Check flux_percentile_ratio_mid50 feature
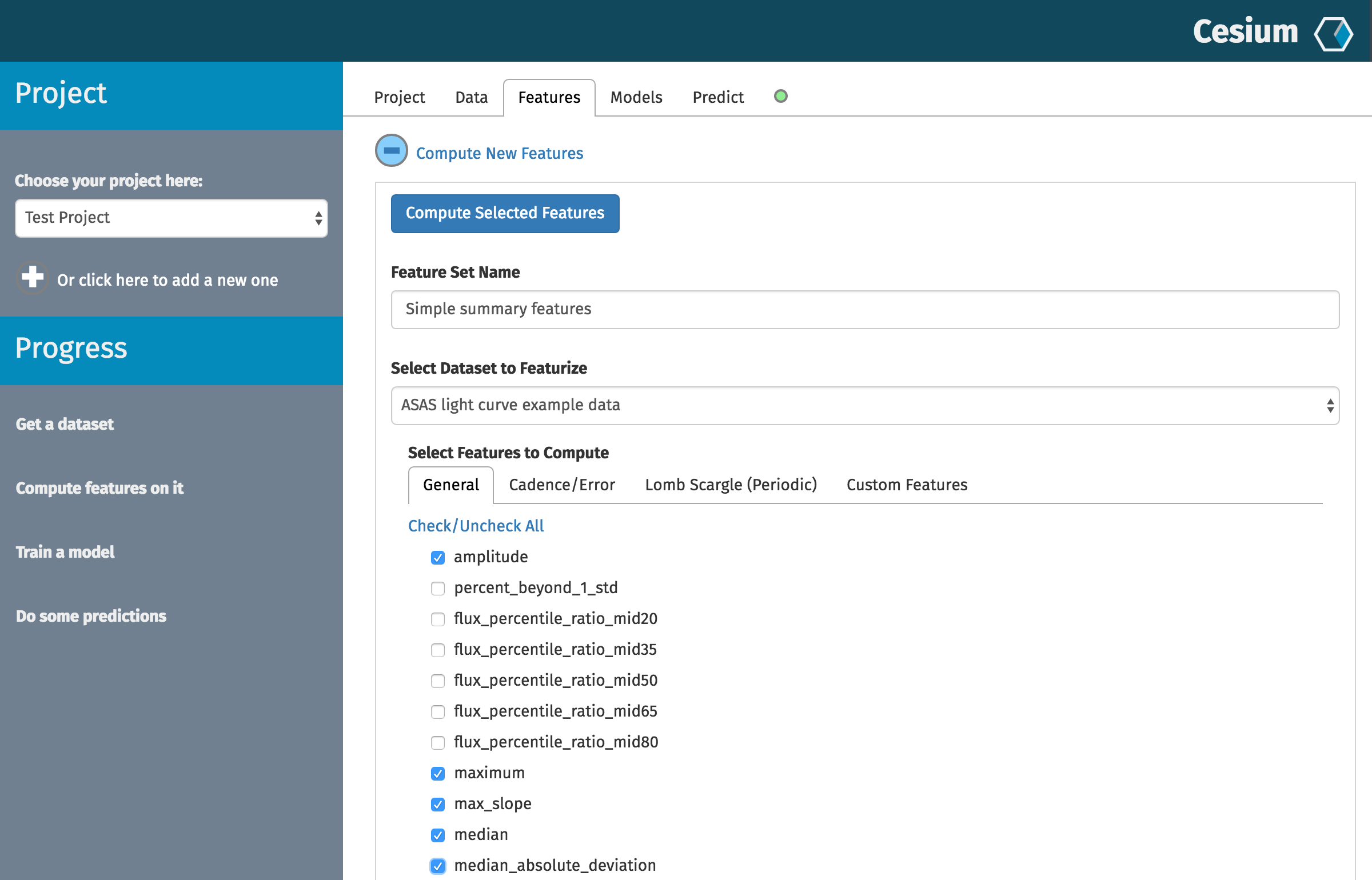 pyautogui.click(x=438, y=681)
